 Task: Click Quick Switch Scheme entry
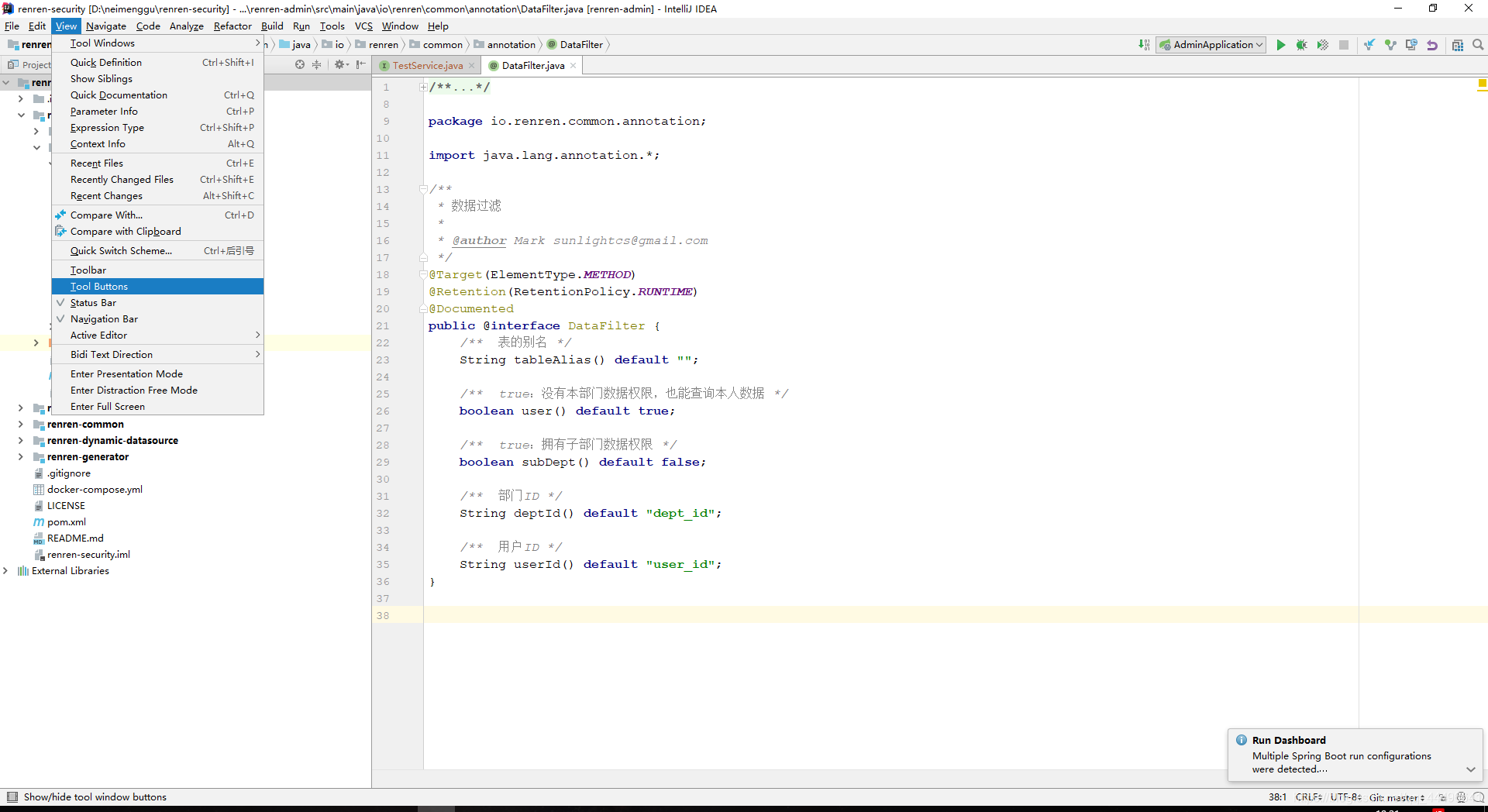click(158, 250)
